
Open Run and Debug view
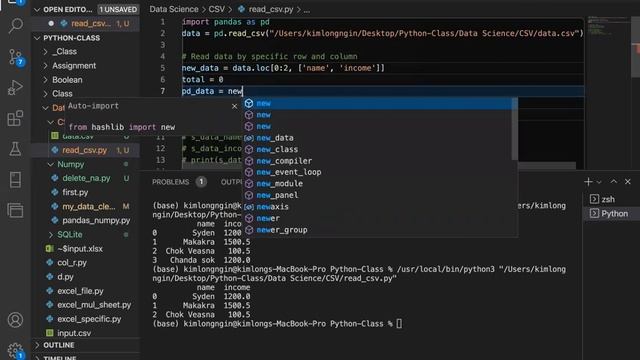click(16, 87)
